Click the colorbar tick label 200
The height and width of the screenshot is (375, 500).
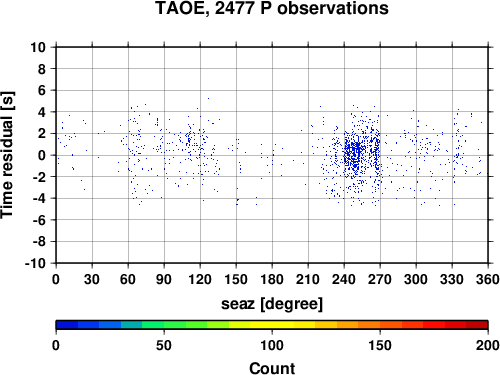[488, 345]
